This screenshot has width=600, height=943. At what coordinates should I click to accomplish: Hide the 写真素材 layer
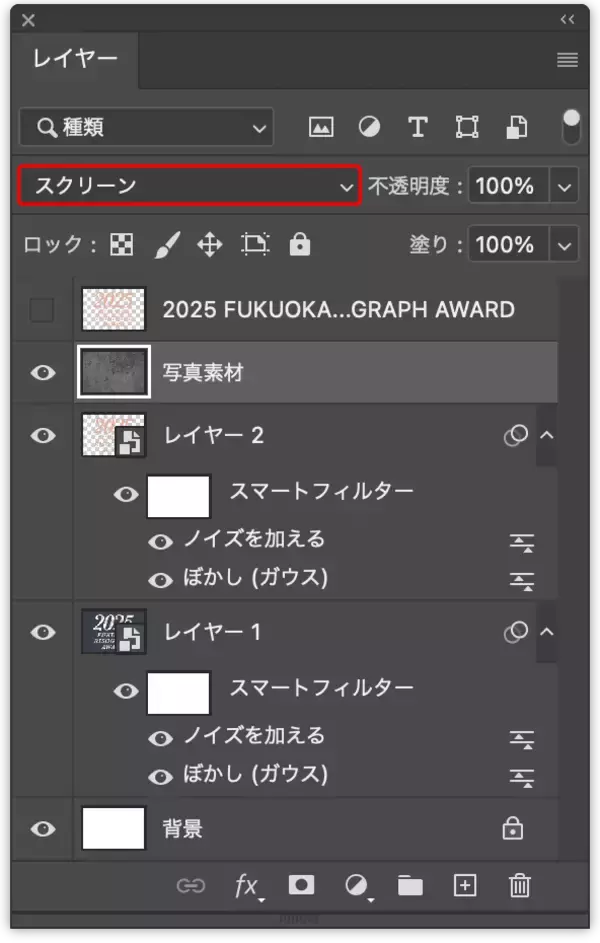43,373
